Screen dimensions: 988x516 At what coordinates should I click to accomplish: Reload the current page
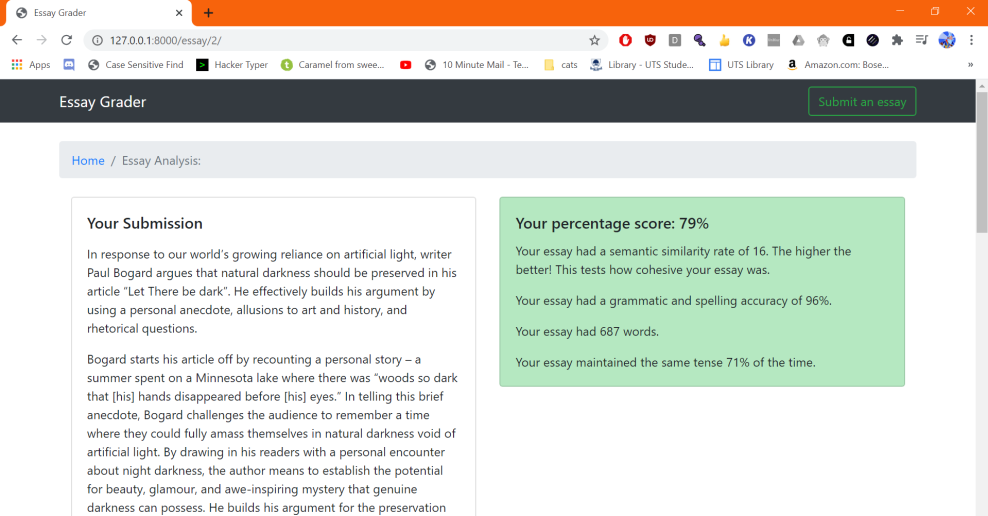click(66, 40)
